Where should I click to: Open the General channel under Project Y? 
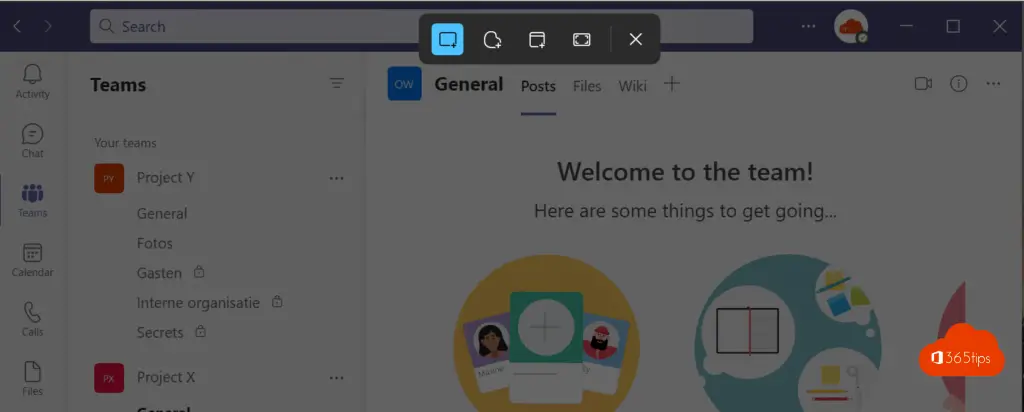(162, 214)
